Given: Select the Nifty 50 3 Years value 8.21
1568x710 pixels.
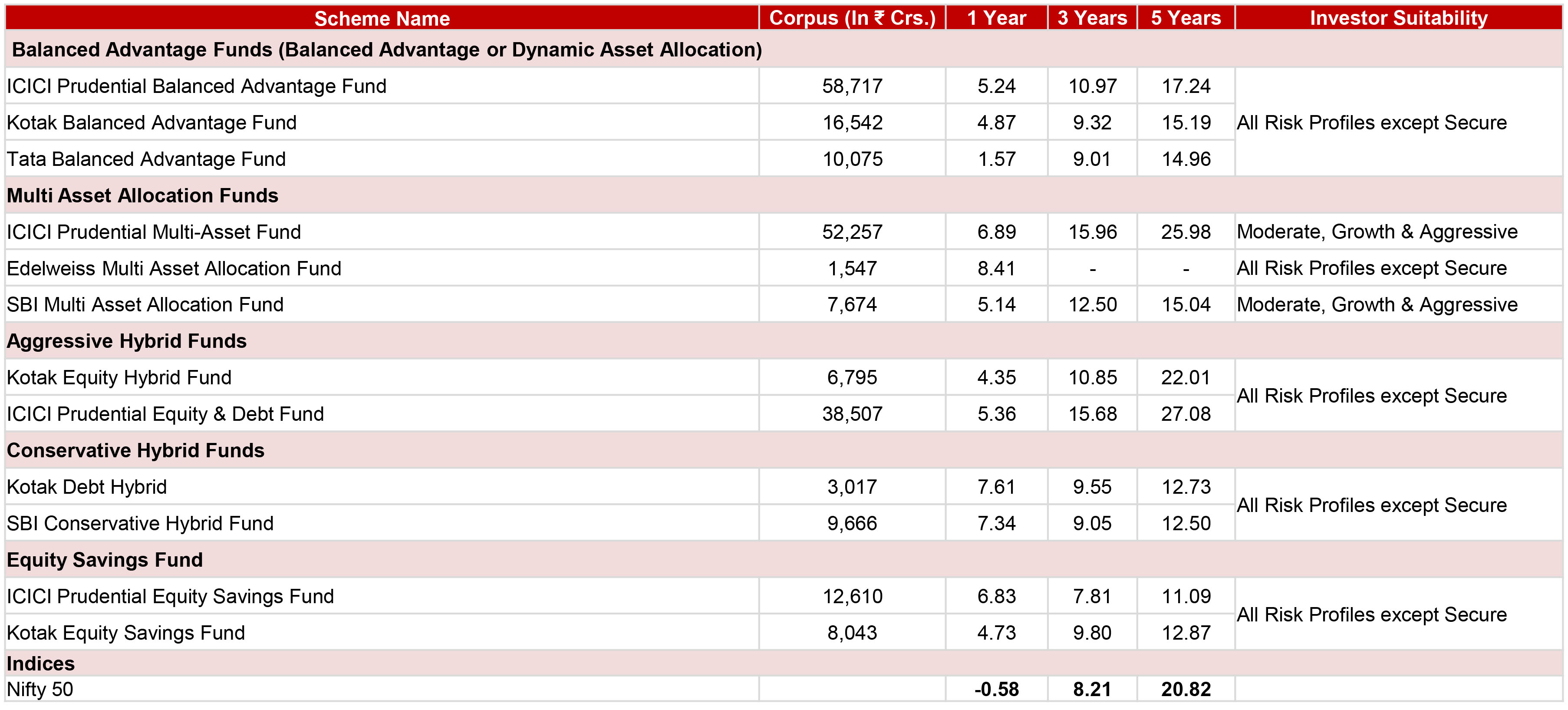Looking at the screenshot, I should point(1093,689).
